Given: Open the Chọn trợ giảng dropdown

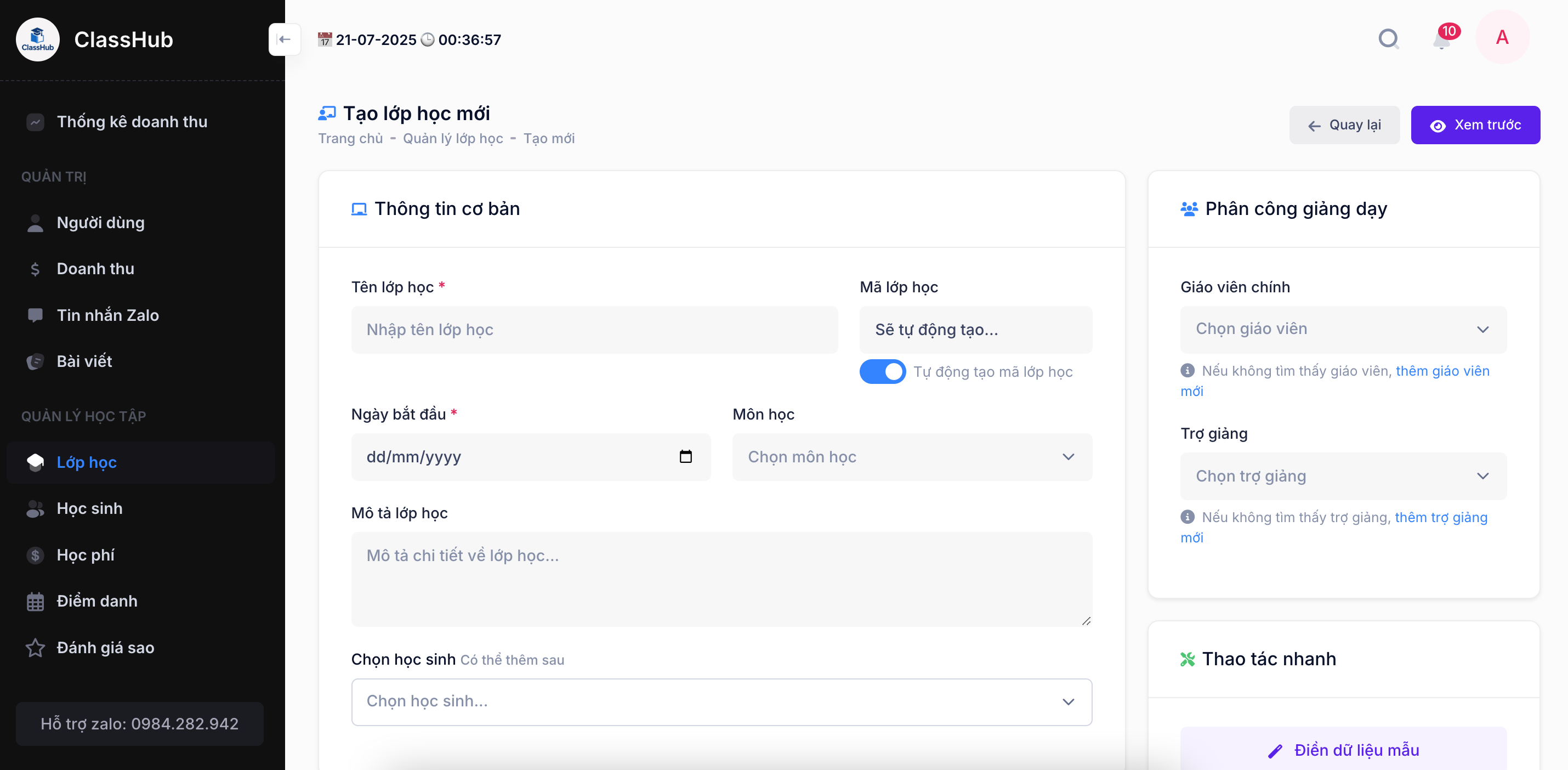Looking at the screenshot, I should [1343, 476].
